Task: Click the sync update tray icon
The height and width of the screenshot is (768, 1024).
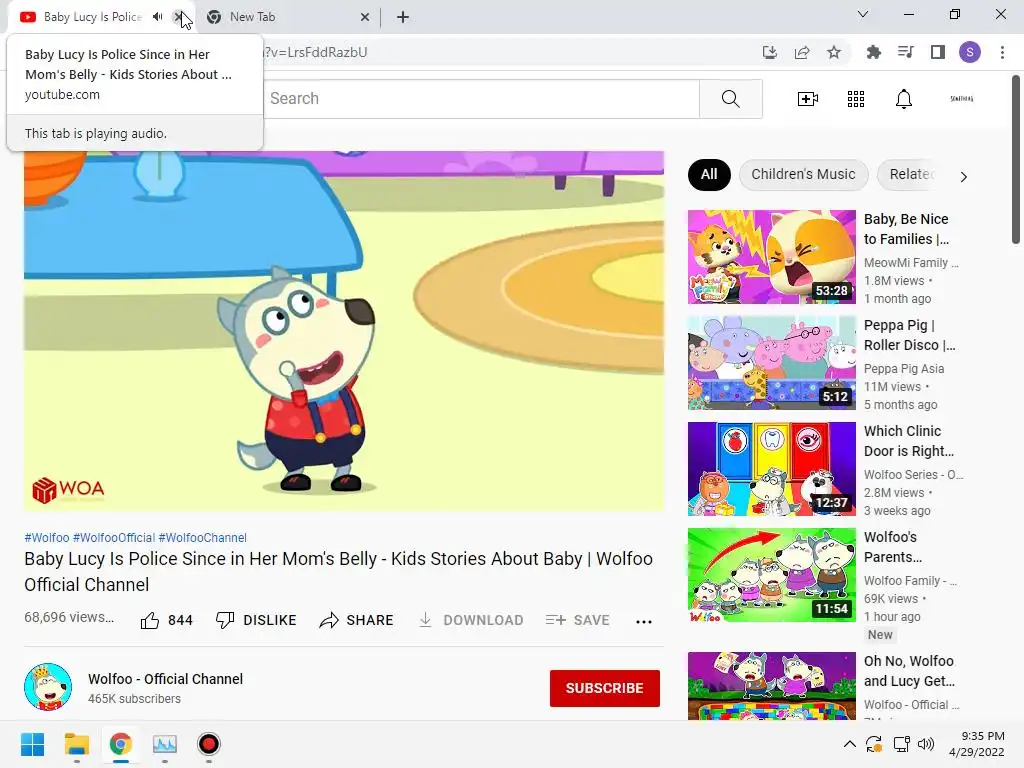Action: pyautogui.click(x=874, y=744)
